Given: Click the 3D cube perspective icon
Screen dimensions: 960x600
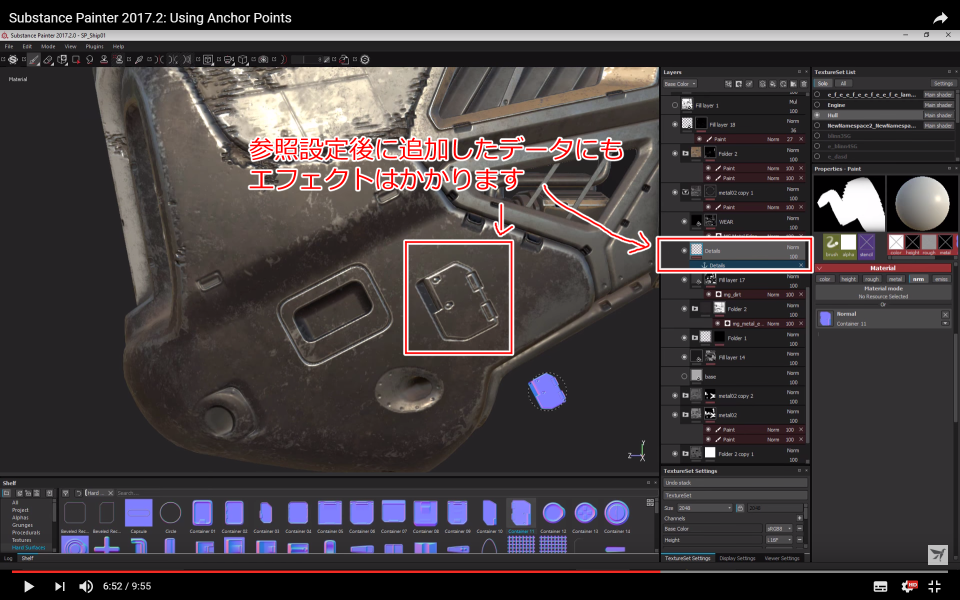Looking at the screenshot, I should pyautogui.click(x=242, y=59).
